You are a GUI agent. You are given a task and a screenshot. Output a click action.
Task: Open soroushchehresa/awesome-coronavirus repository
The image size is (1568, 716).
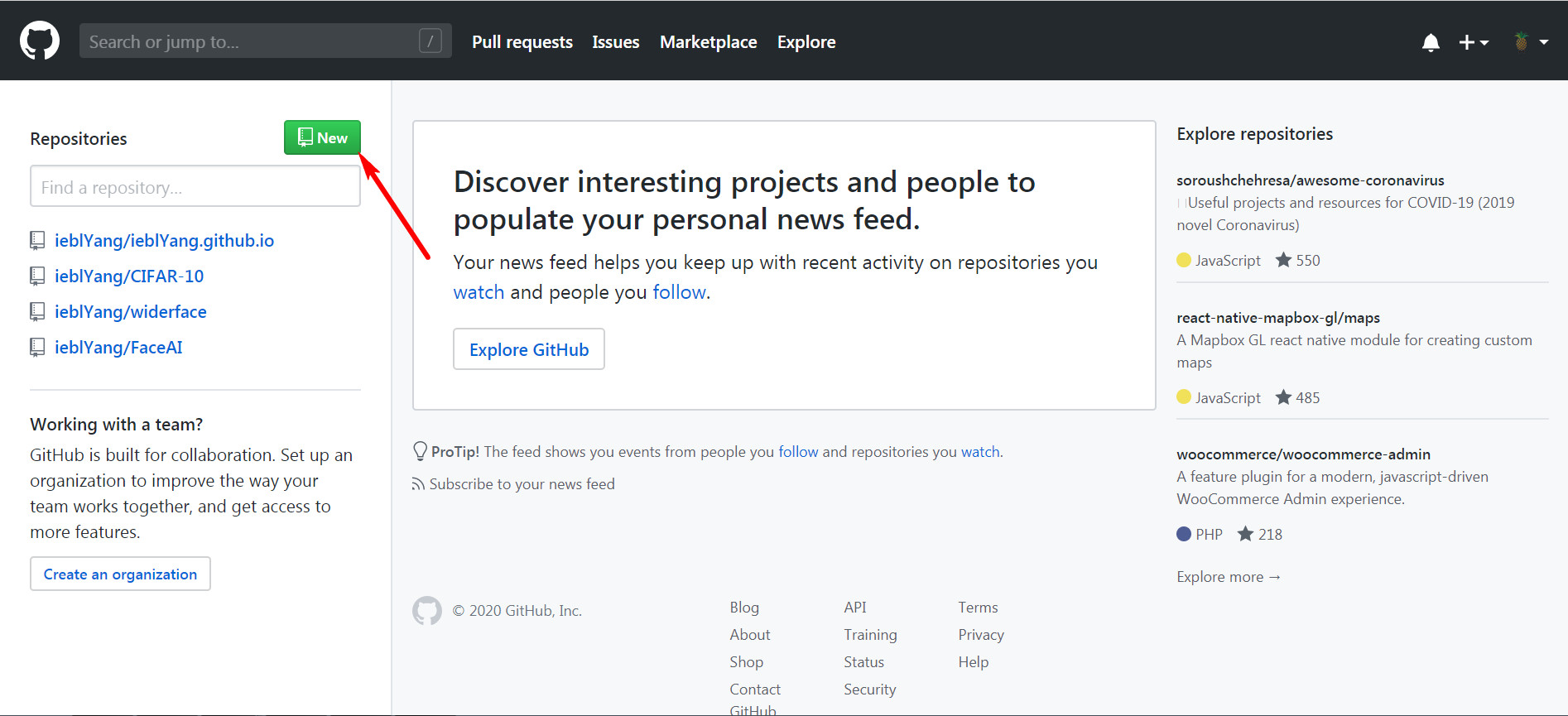click(x=1311, y=180)
